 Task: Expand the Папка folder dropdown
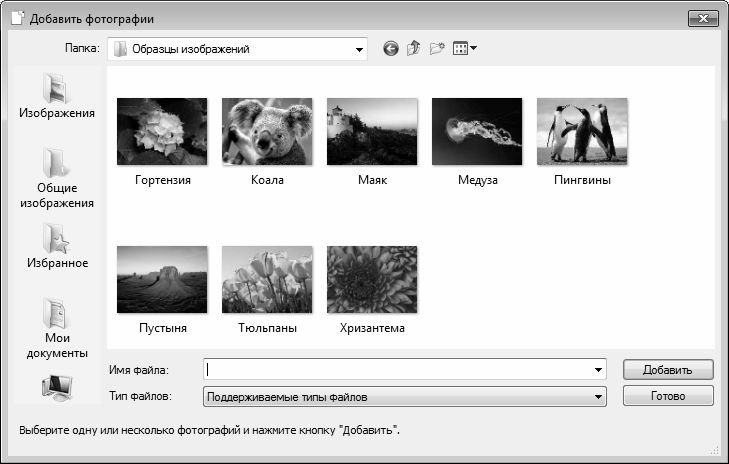tap(359, 49)
